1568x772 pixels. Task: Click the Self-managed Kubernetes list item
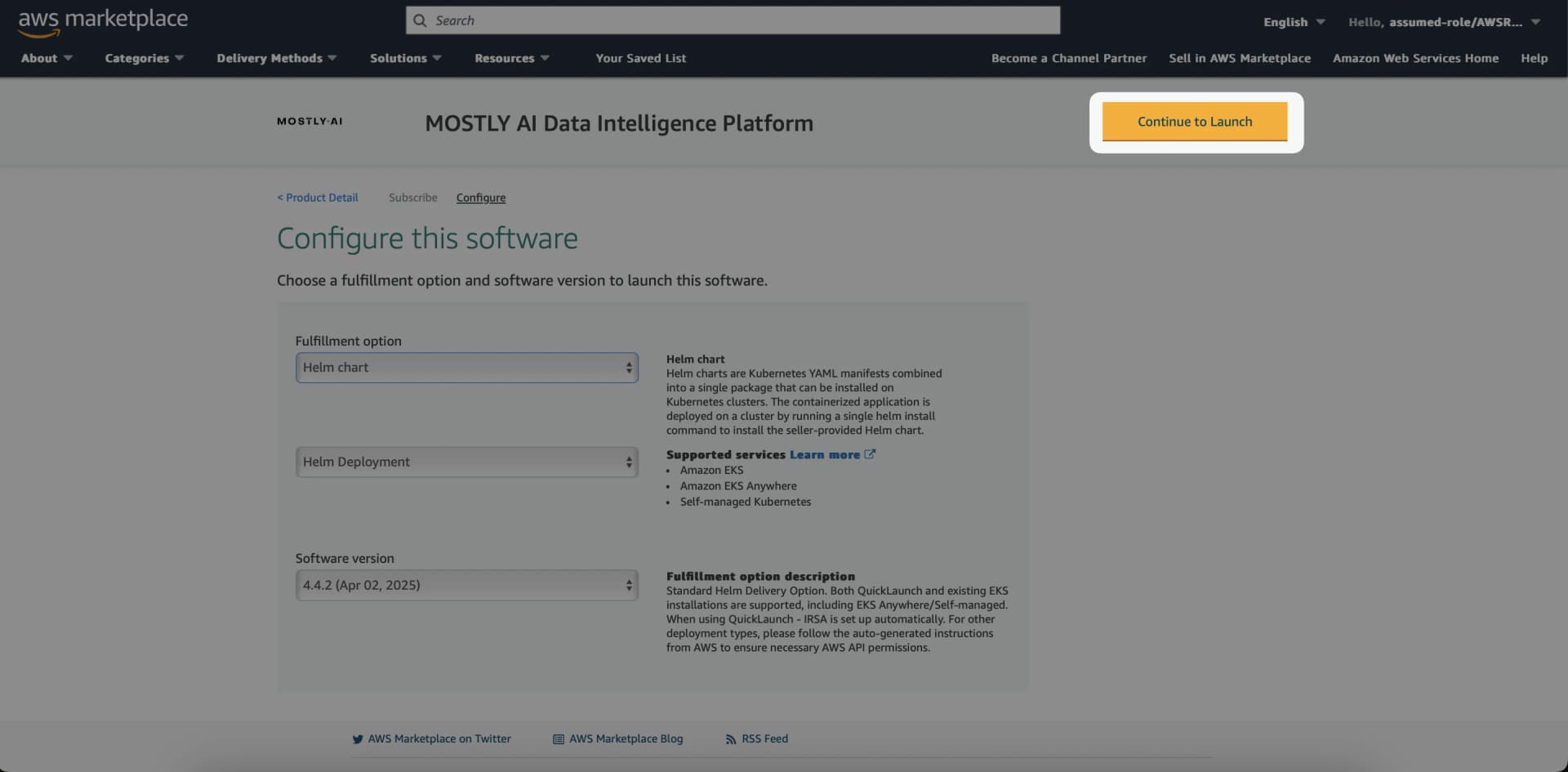click(x=746, y=502)
